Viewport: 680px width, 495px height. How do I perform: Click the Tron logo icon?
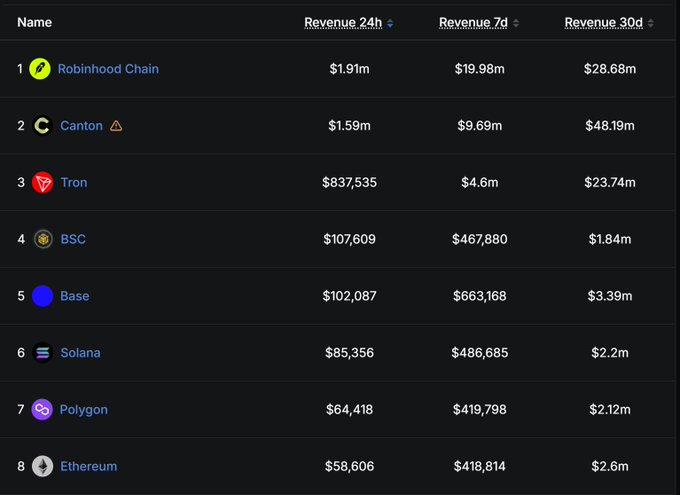pyautogui.click(x=42, y=182)
